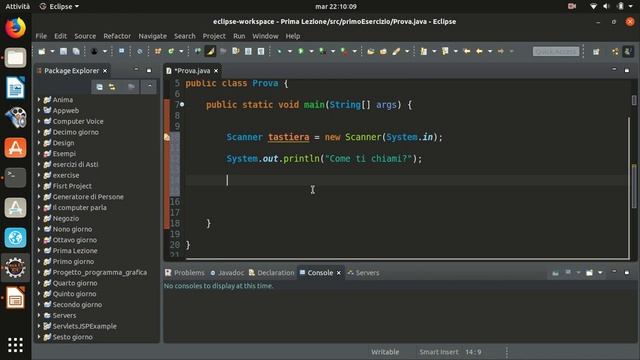This screenshot has width=640, height=360.
Task: Expand the Negozio project
Action: (x=39, y=218)
